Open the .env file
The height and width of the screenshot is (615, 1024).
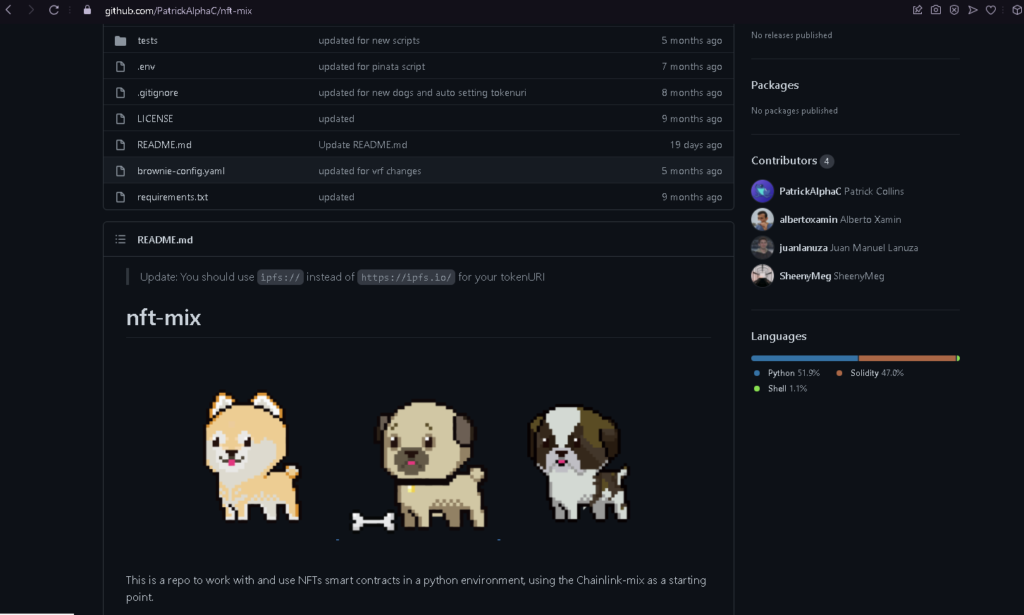click(146, 67)
